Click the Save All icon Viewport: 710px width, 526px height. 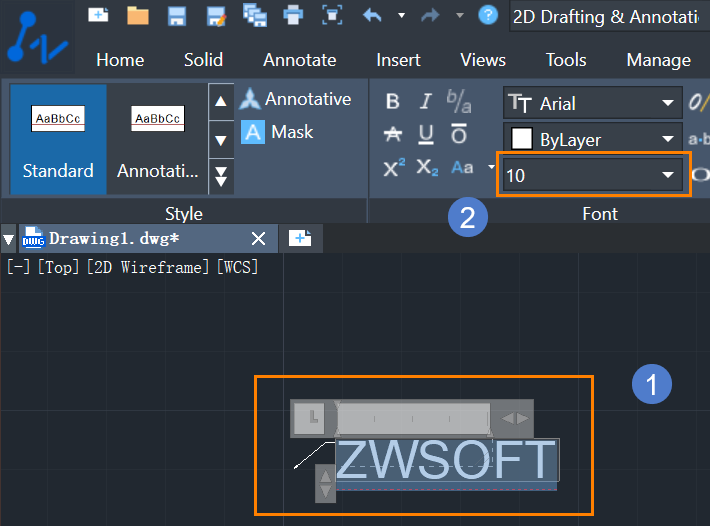(255, 15)
